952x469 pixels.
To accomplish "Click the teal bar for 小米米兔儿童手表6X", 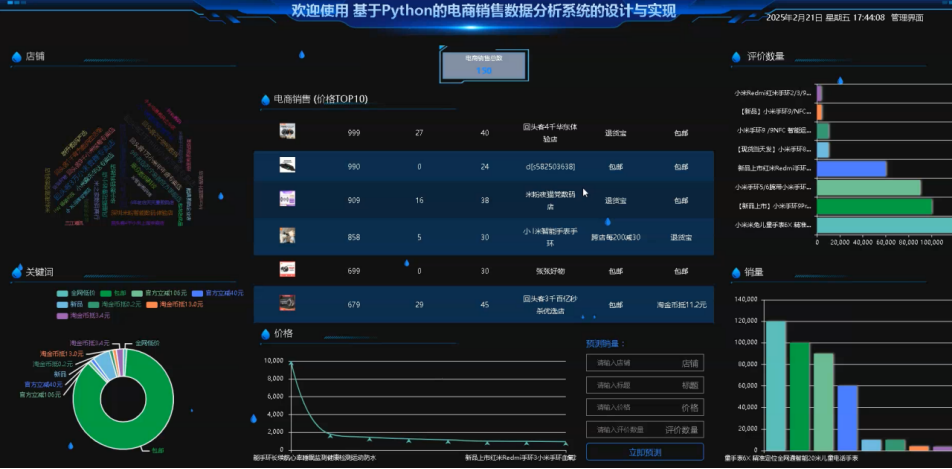I will click(884, 225).
